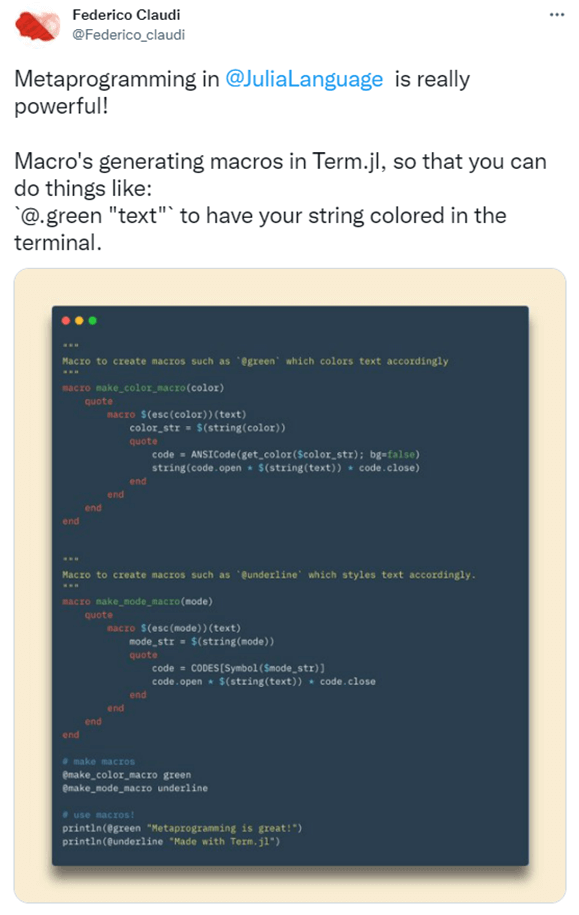Screen dimensions: 579x915
Task: Click the ANSICode get_color code line
Action: 285,455
